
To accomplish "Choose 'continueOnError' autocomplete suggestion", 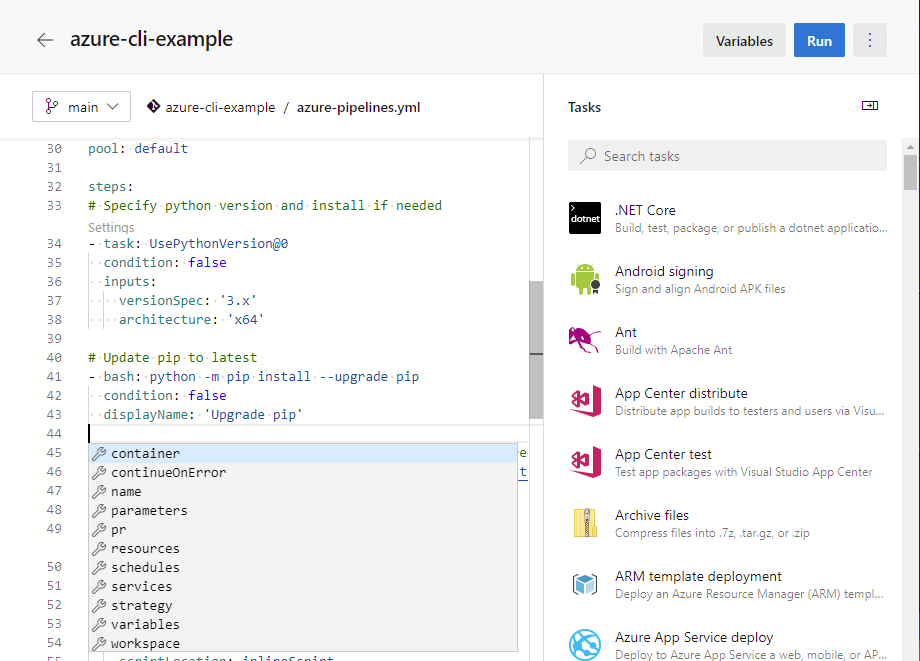I will (x=168, y=473).
